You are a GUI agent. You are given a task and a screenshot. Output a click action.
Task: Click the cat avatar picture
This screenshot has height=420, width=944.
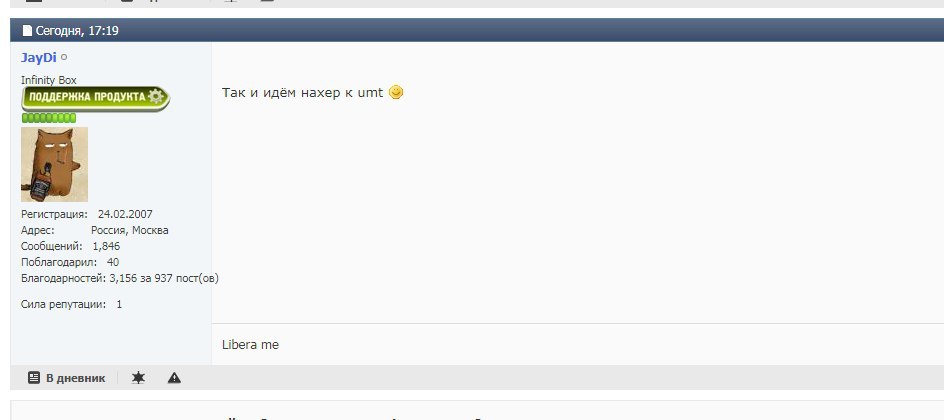54,164
